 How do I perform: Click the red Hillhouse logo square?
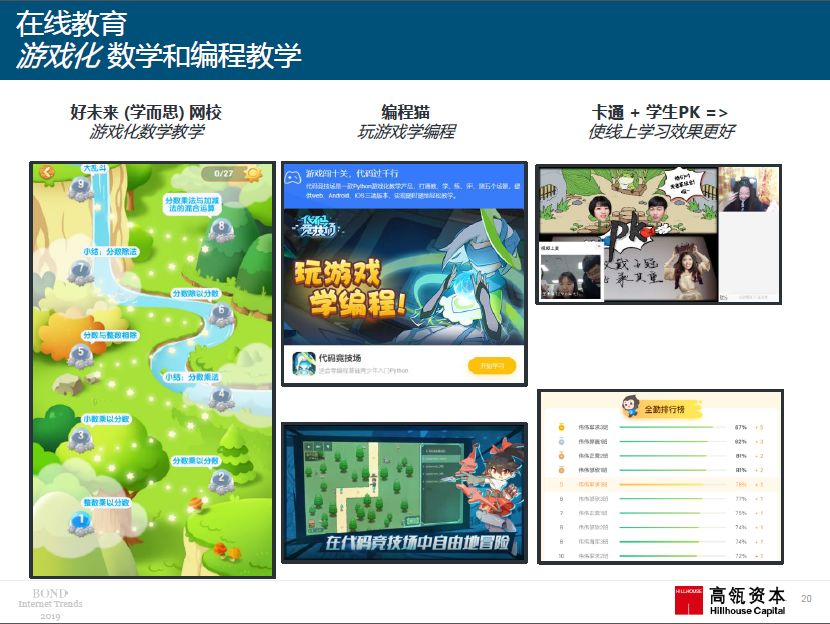click(688, 600)
